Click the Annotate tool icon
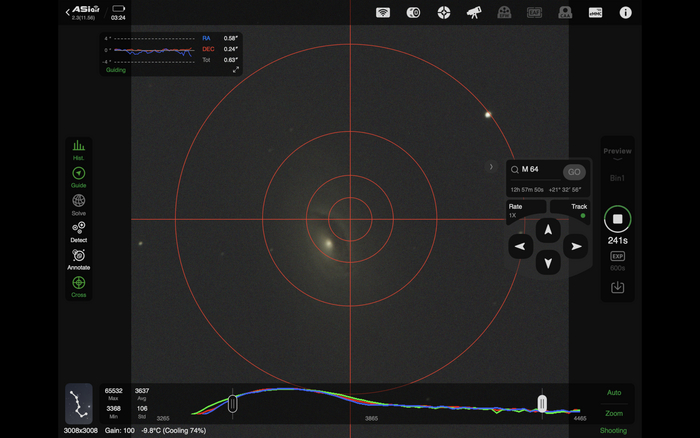Screen dimensions: 700x438 78,256
